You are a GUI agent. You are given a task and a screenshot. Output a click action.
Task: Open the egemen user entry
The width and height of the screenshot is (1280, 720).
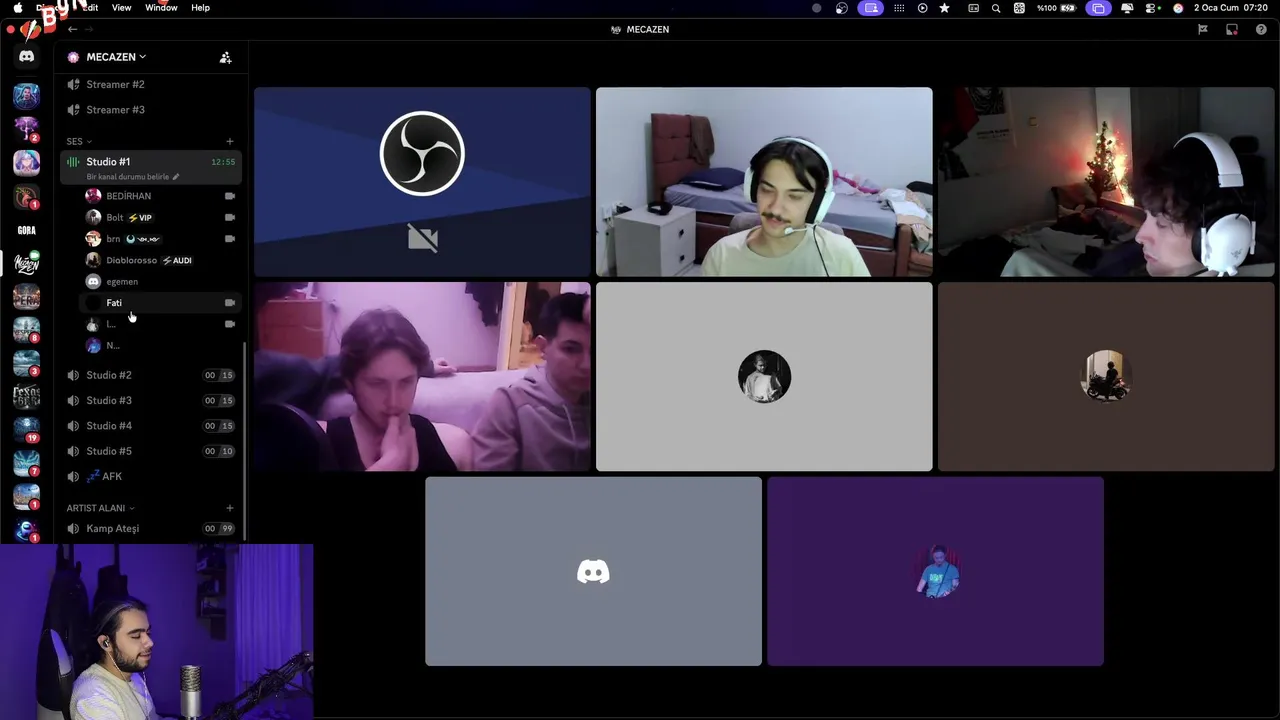160,281
